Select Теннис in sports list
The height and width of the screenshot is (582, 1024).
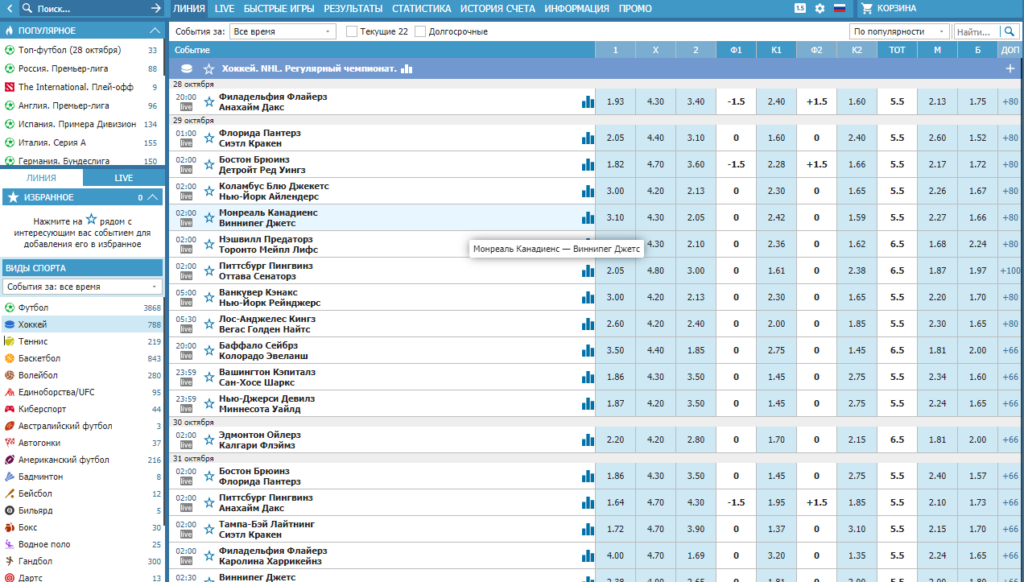click(x=82, y=342)
